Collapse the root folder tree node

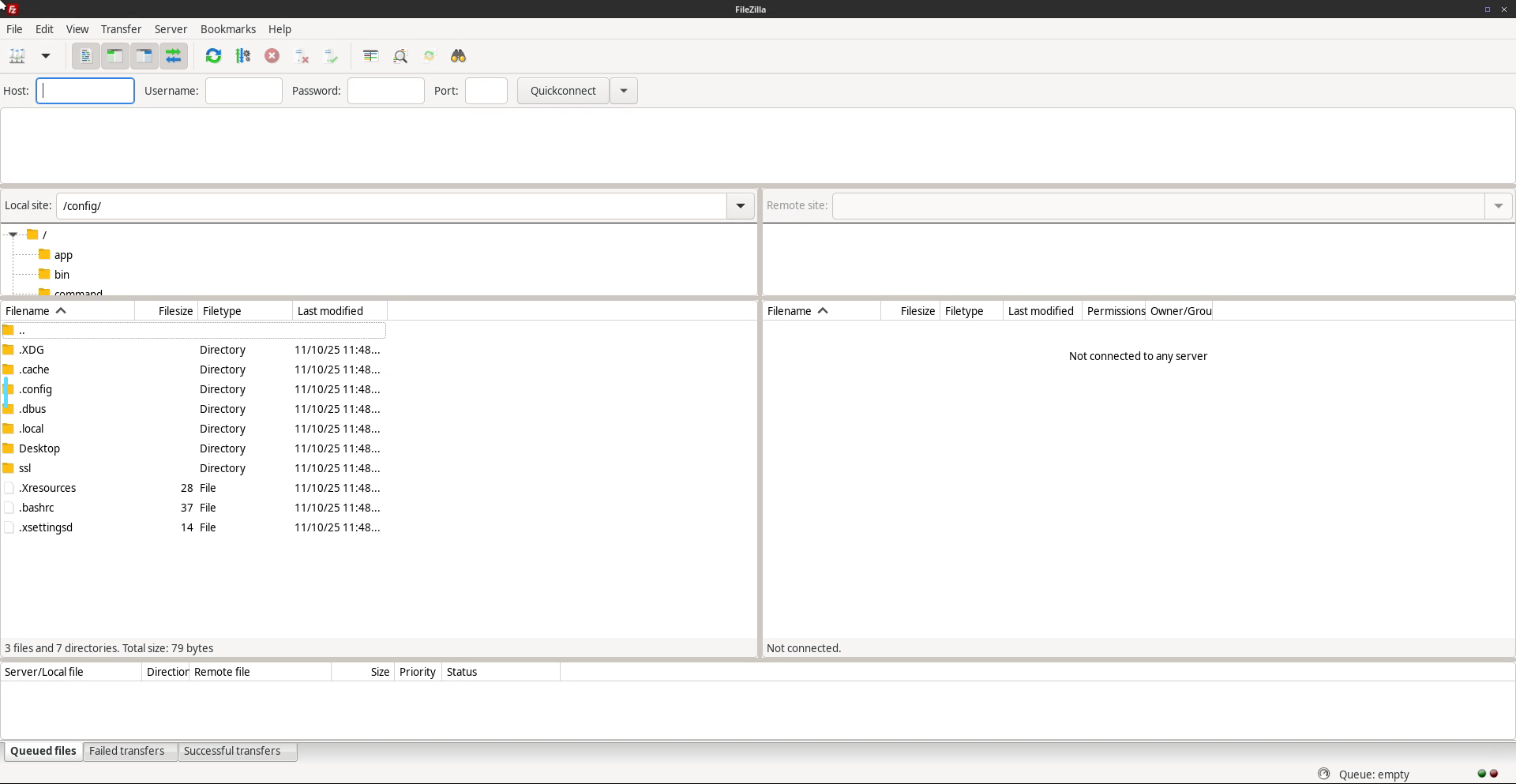click(13, 234)
